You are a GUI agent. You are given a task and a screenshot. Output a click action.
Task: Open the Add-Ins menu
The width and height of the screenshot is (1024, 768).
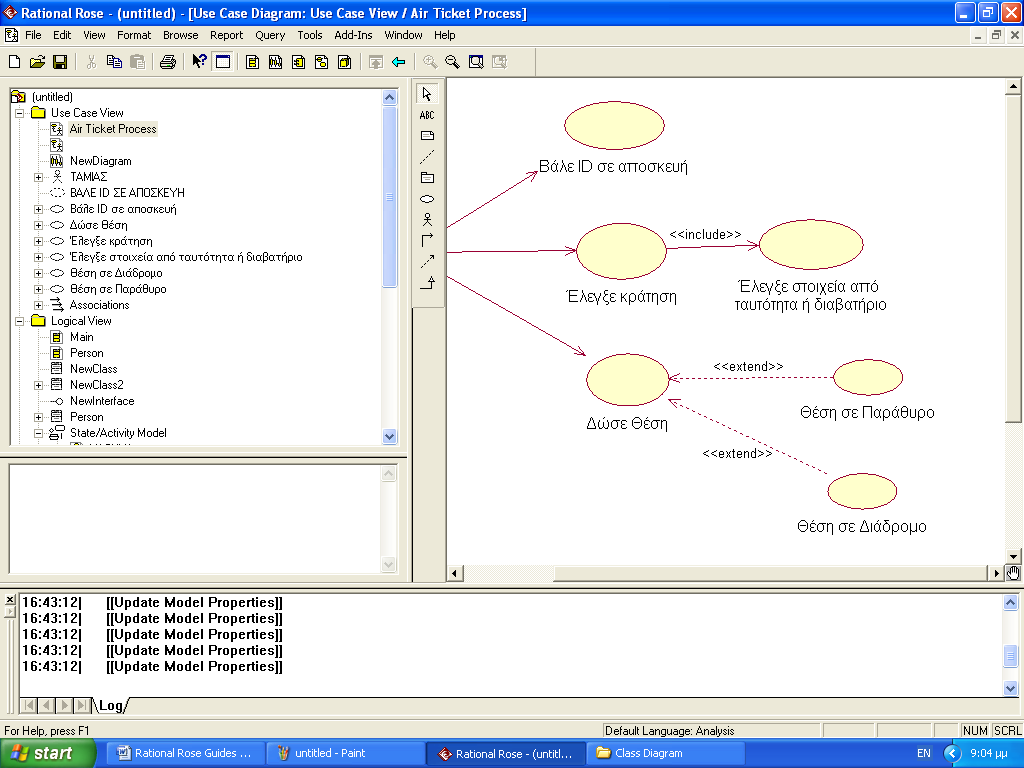(x=353, y=35)
